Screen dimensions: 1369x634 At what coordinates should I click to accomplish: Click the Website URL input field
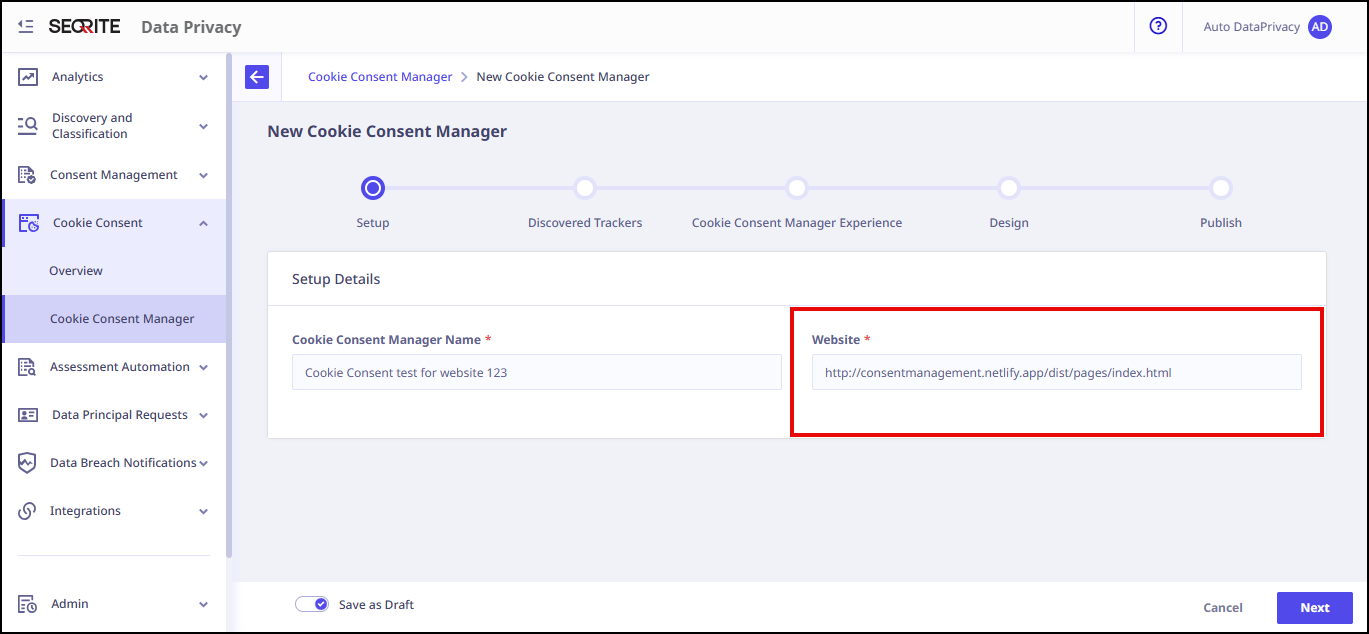(1056, 373)
